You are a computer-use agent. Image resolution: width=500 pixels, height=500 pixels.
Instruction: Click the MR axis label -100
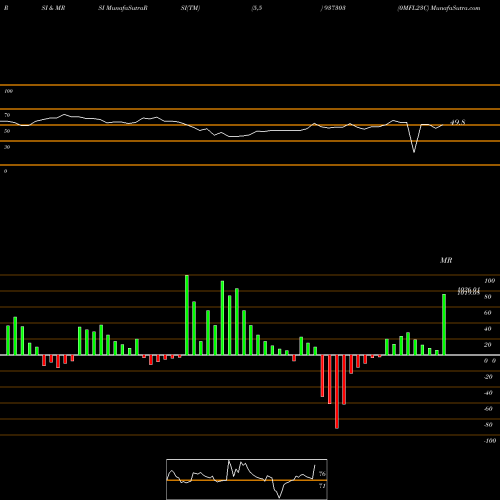[490, 441]
